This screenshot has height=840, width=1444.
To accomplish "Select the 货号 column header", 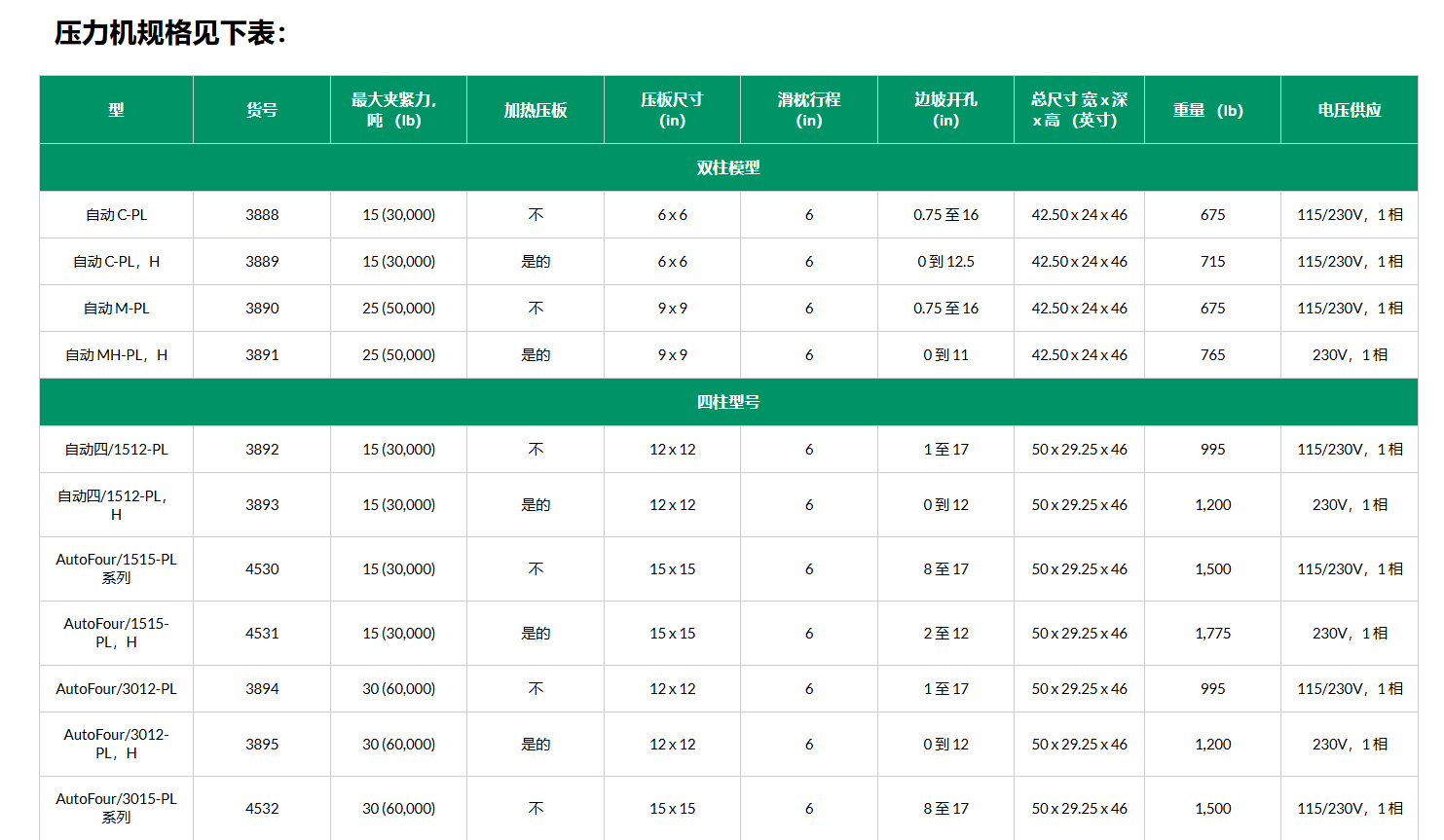I will (262, 110).
